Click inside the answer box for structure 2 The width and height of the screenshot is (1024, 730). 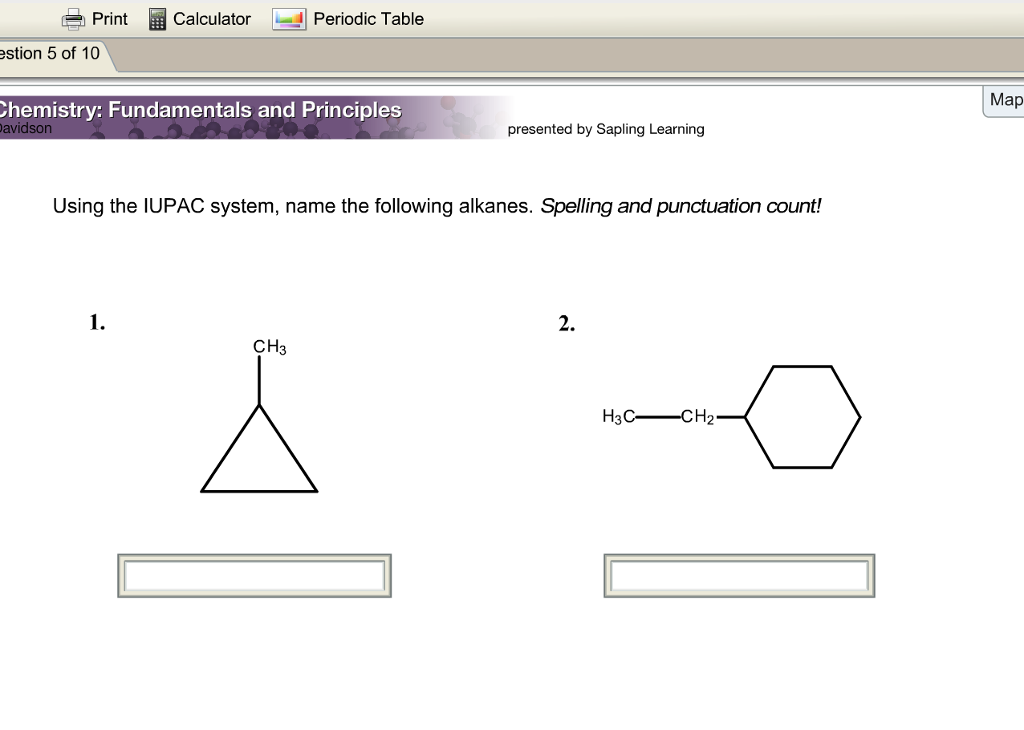coord(740,574)
